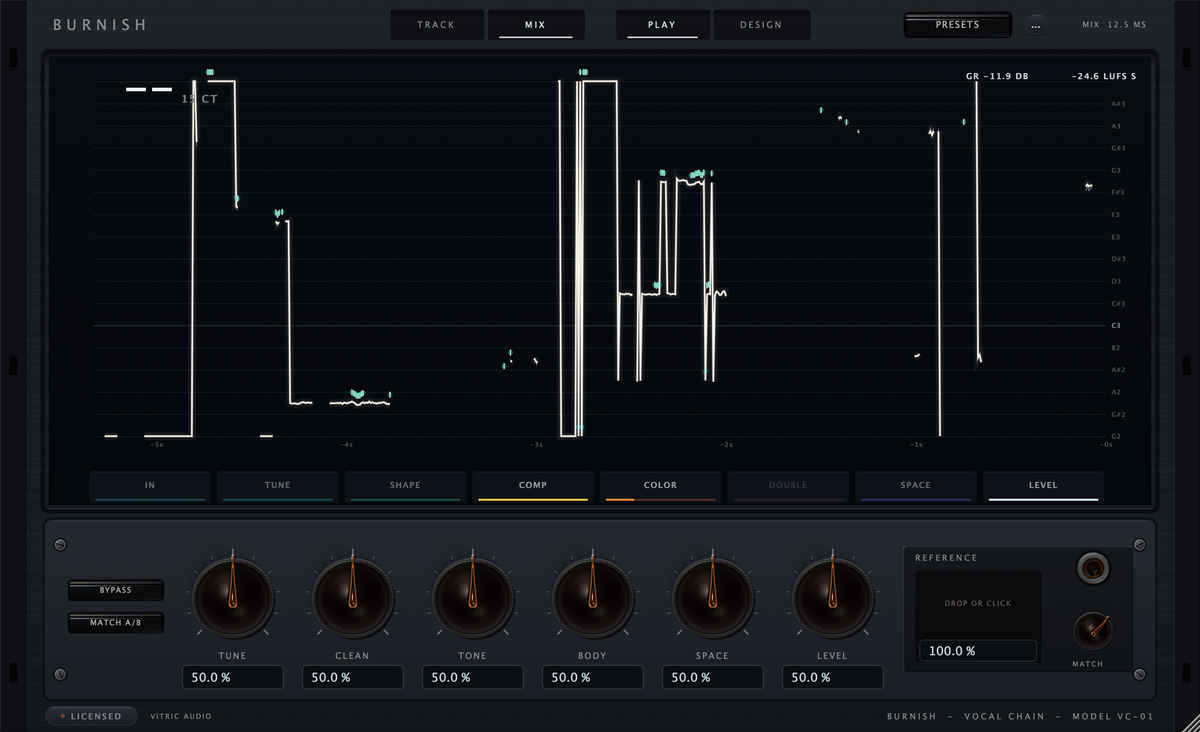
Task: Select the PLAY view tab
Action: pyautogui.click(x=662, y=25)
